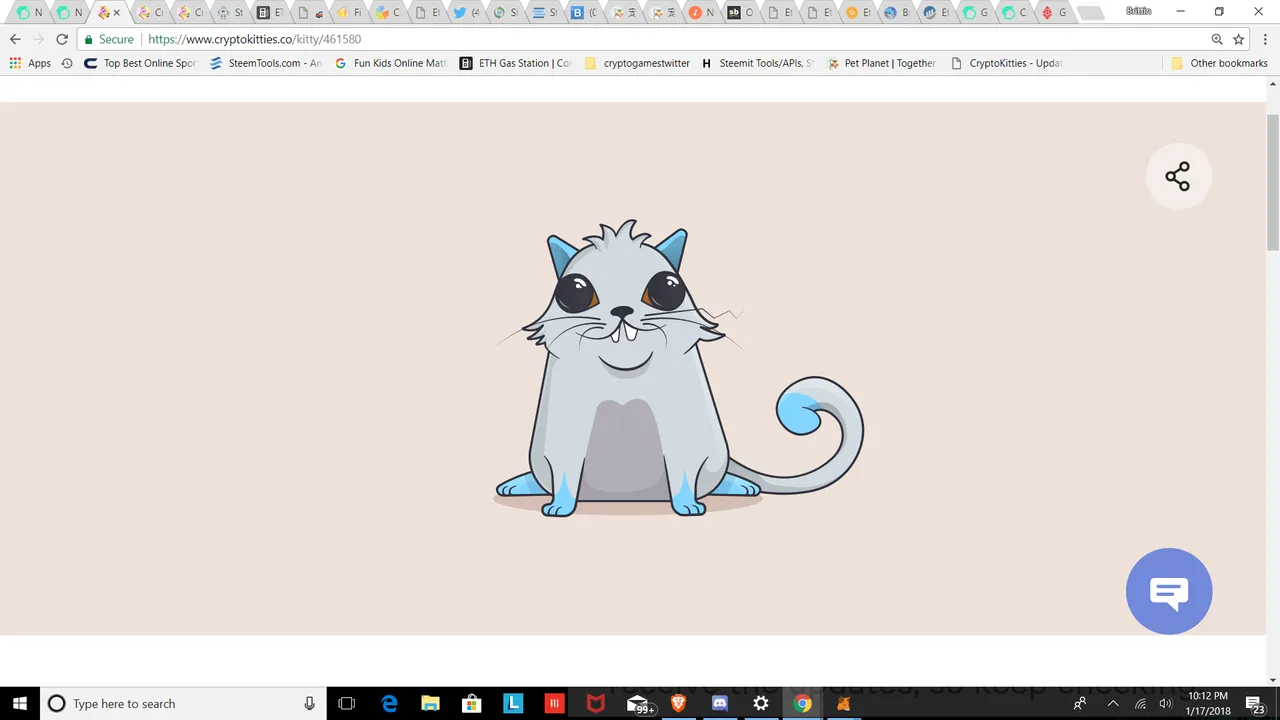
Task: Click the Britin profile button
Action: point(1138,11)
